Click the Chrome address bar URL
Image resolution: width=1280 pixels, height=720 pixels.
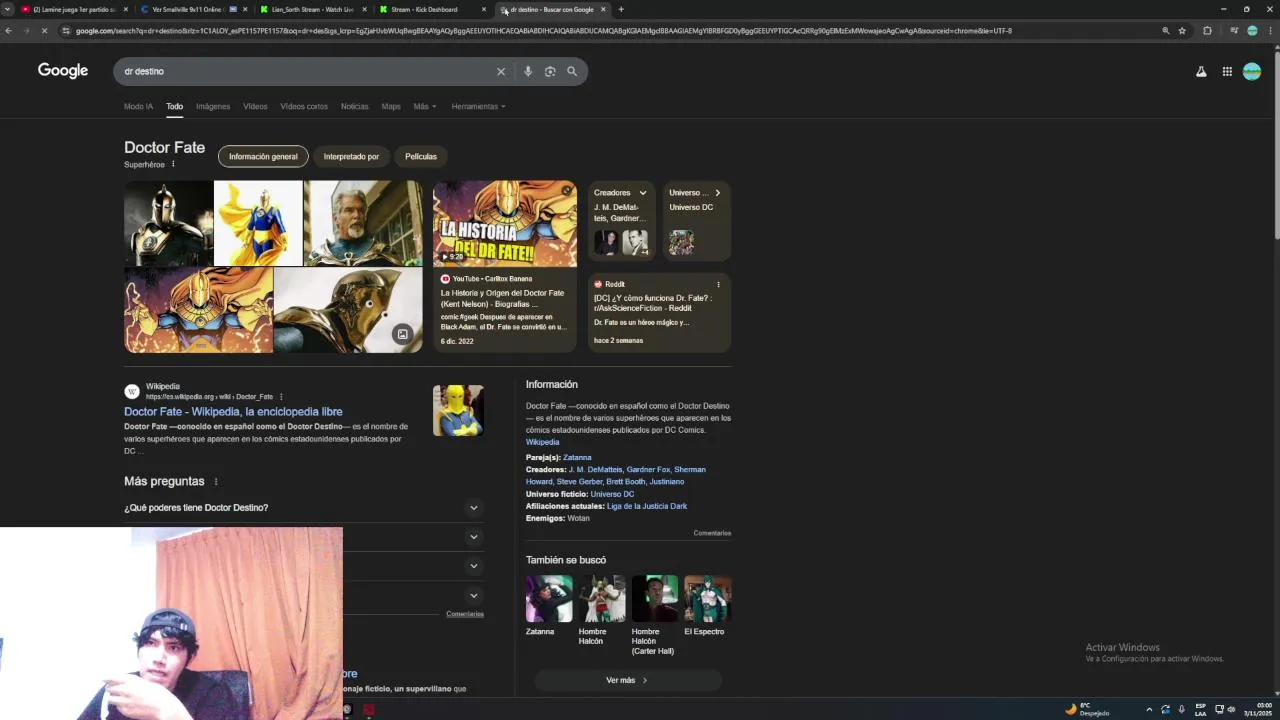(544, 31)
